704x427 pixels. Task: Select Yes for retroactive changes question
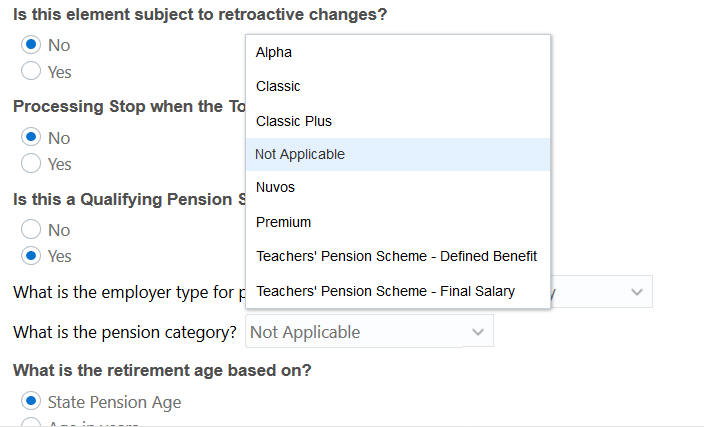[x=31, y=71]
